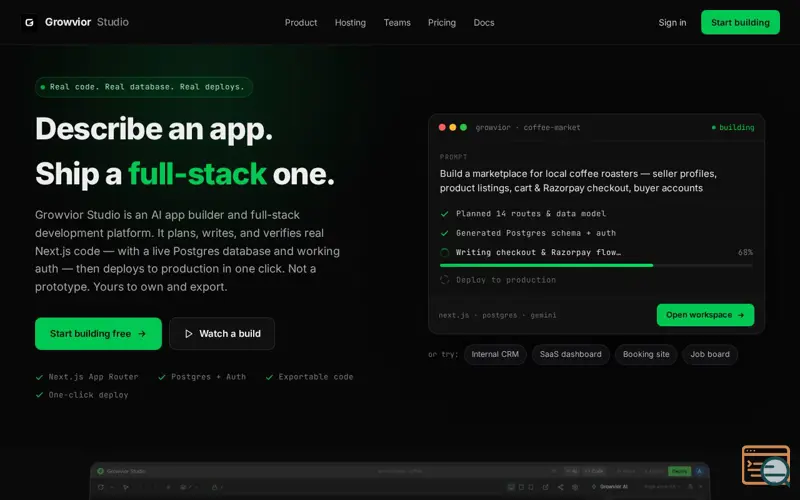This screenshot has width=800, height=500.
Task: Click the check icon beside Exportable code
Action: click(x=269, y=377)
